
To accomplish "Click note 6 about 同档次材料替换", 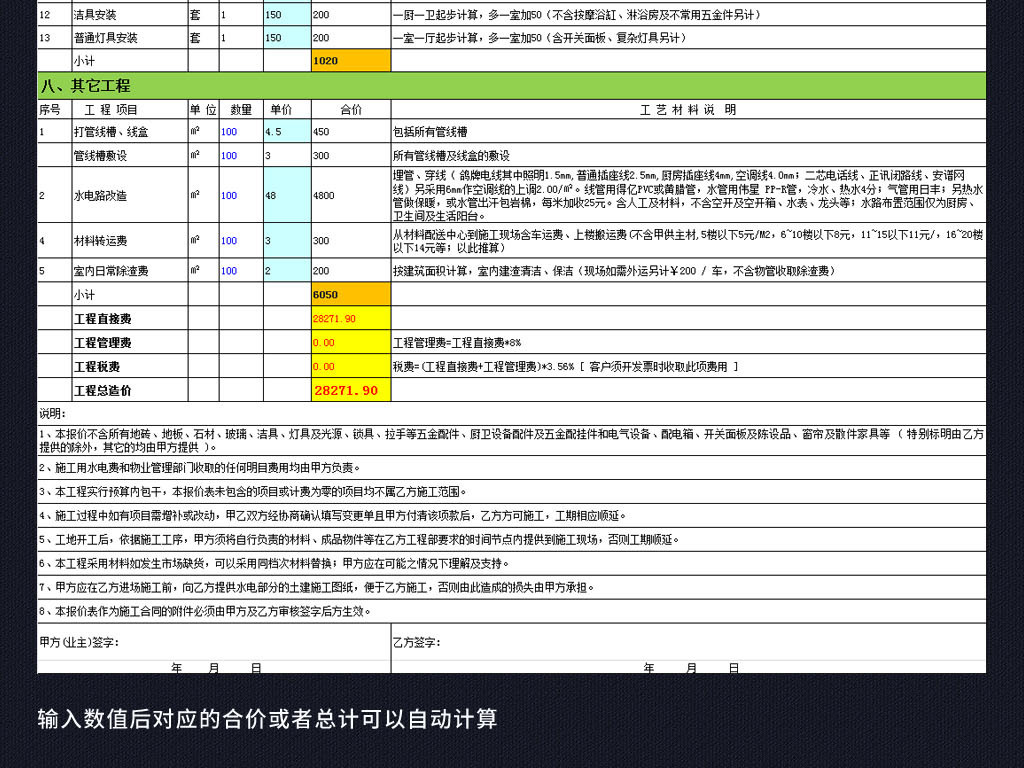I will (x=511, y=563).
